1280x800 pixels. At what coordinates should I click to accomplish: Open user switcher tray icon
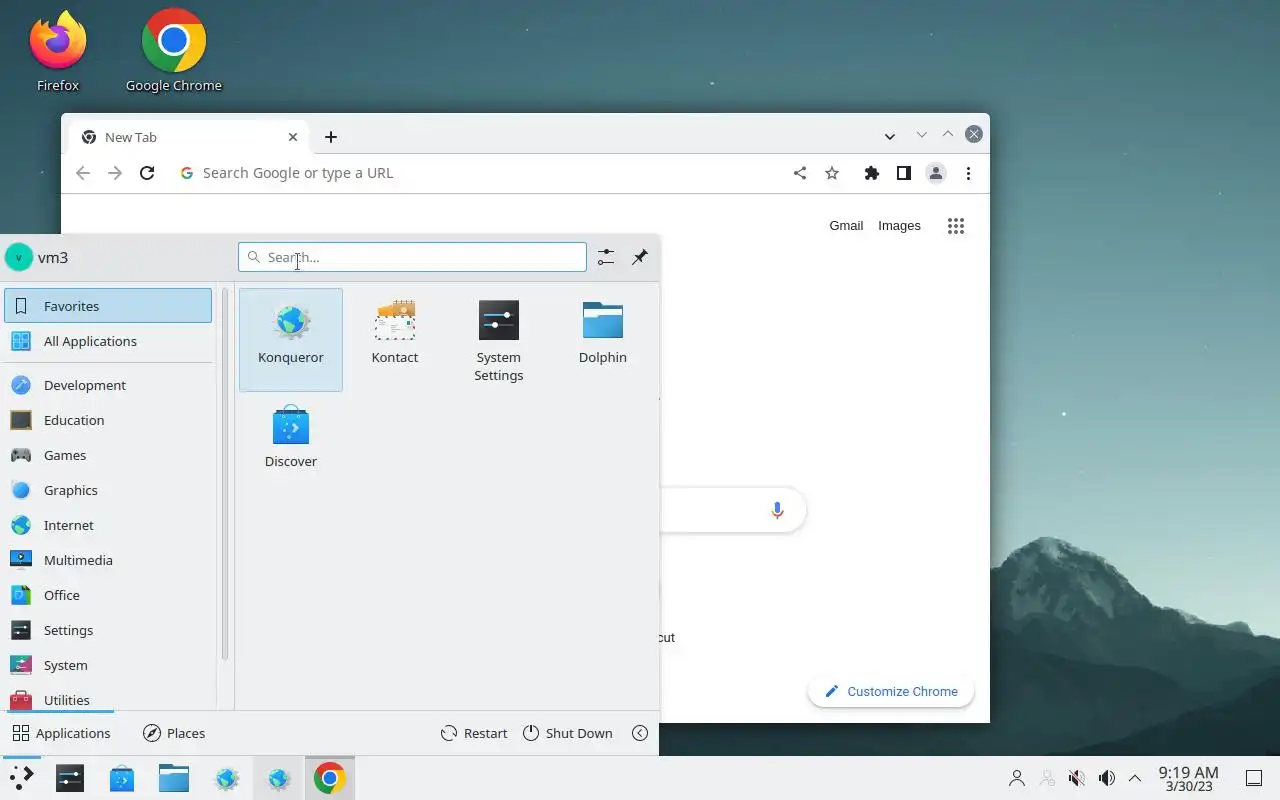pos(1017,778)
